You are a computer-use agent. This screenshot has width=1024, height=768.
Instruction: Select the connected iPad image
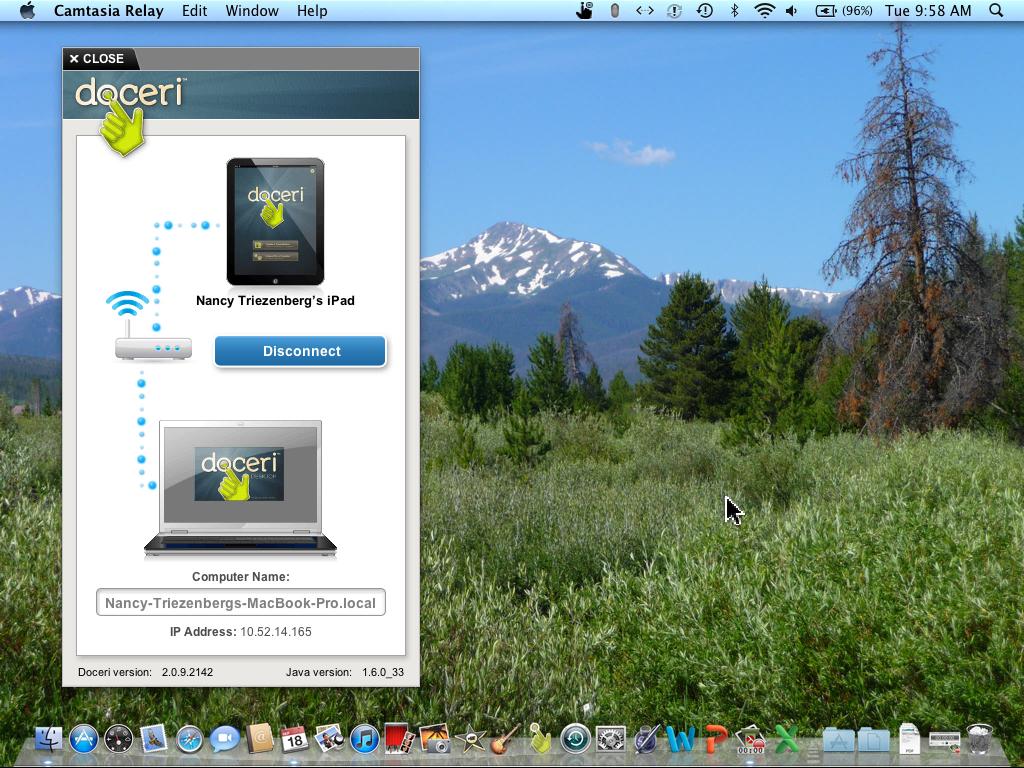pos(275,221)
